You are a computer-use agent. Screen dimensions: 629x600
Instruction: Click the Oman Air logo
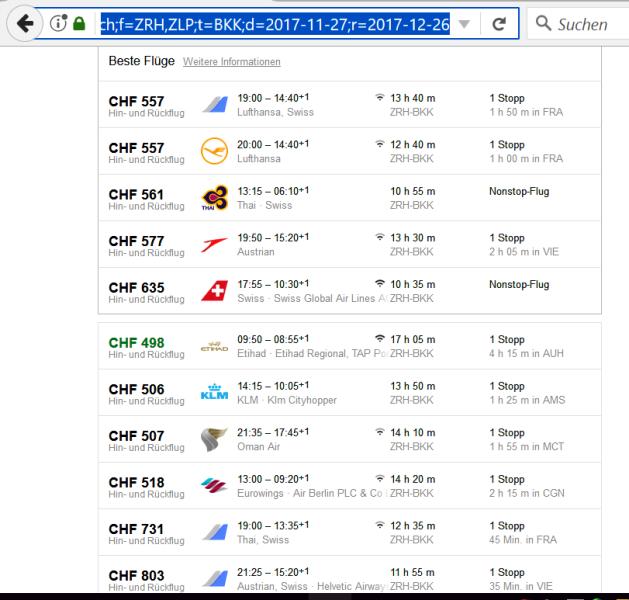[x=213, y=440]
